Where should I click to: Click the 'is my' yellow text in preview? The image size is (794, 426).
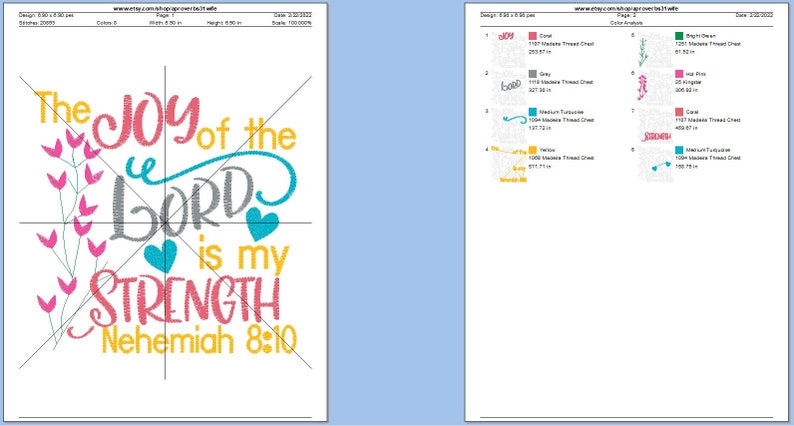point(244,256)
